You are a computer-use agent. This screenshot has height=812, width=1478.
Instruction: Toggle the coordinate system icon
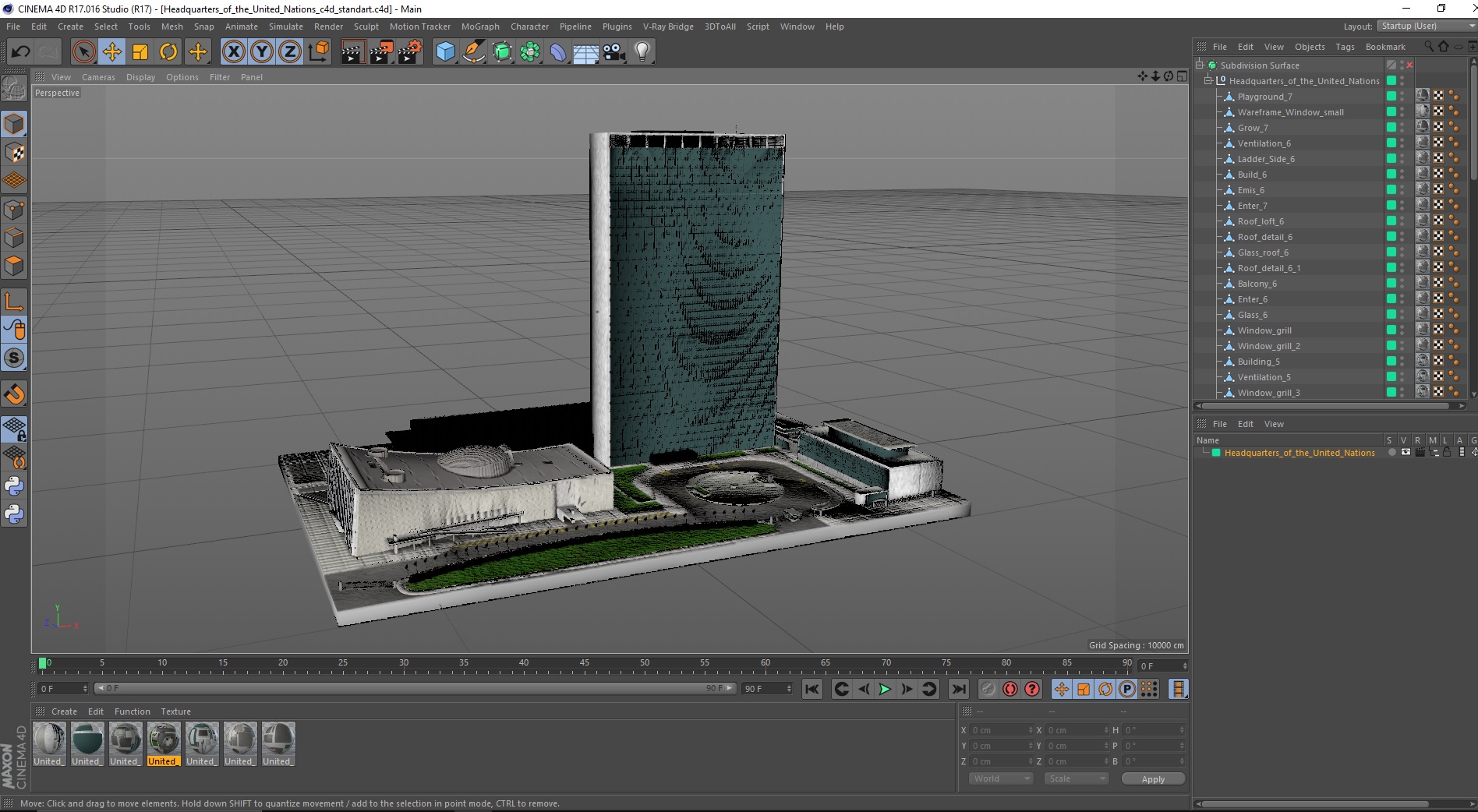tap(318, 52)
